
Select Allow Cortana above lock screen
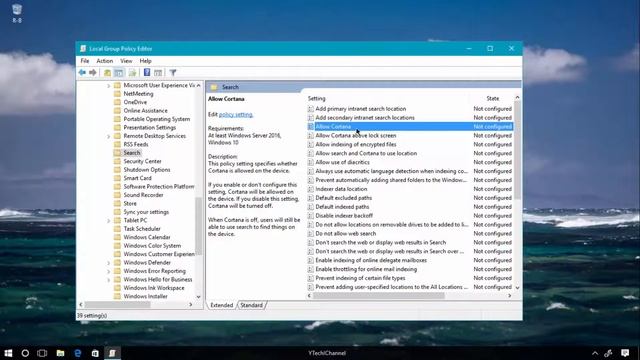click(x=356, y=136)
